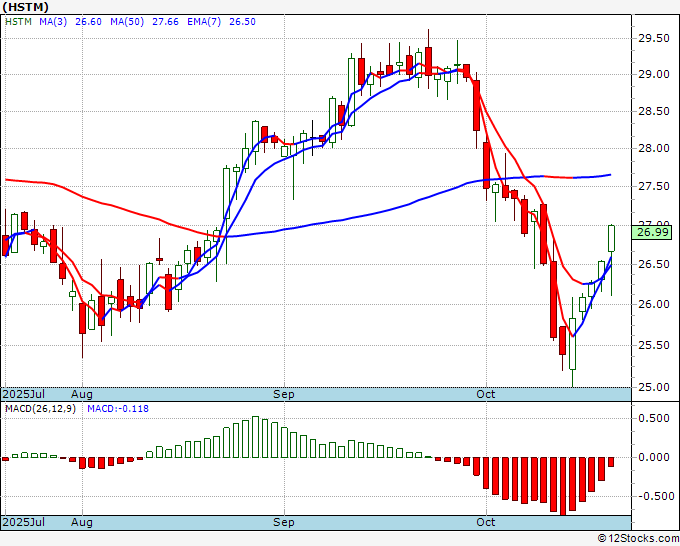Image resolution: width=680 pixels, height=546 pixels.
Task: Click the lowest candlestick with wick touching 25.00
Action: click(572, 344)
